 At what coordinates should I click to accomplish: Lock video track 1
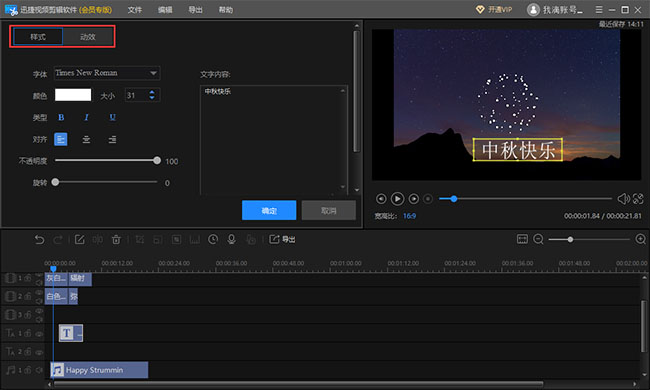(28, 278)
